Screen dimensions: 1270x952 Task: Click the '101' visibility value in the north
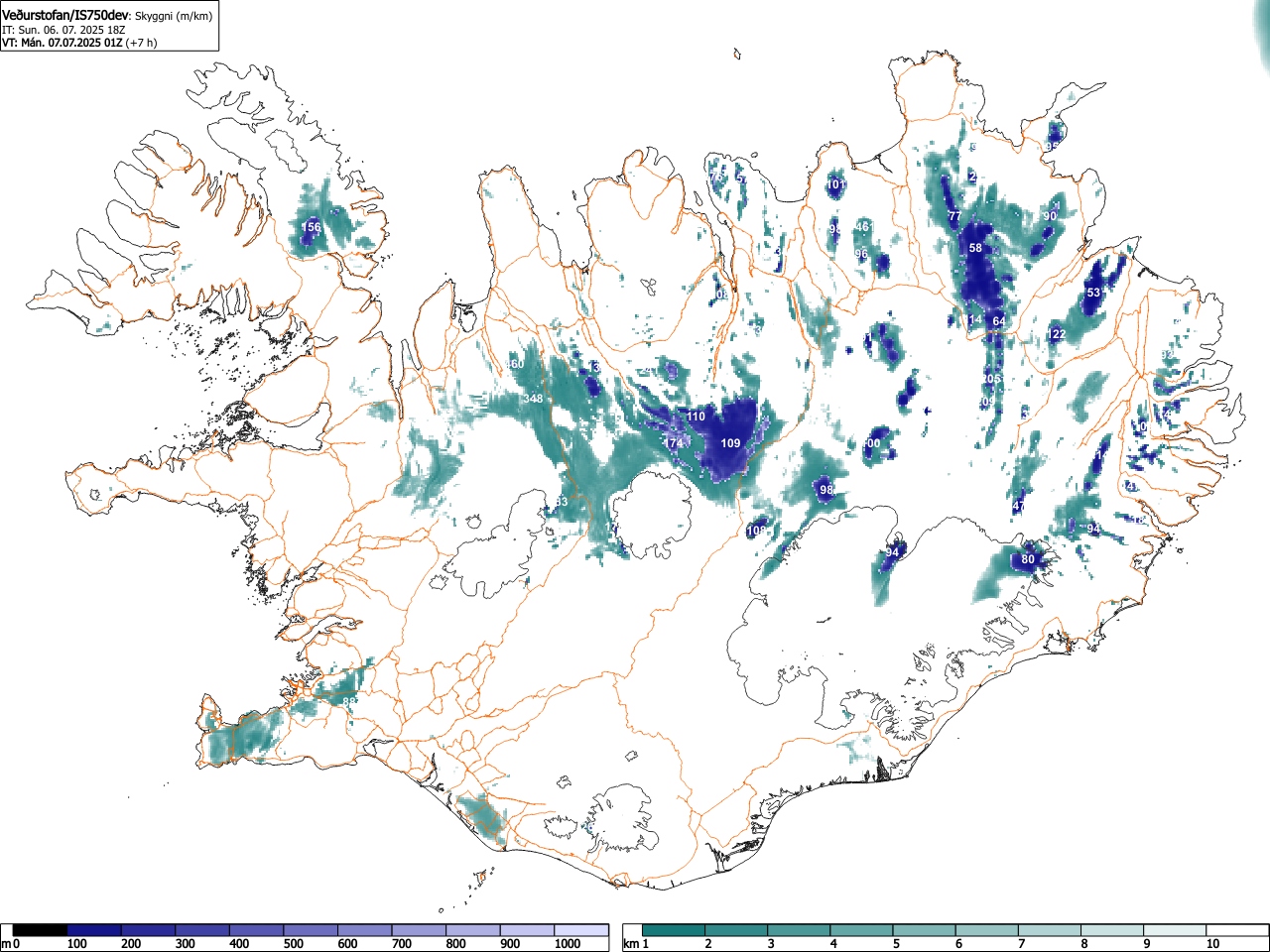tap(836, 184)
